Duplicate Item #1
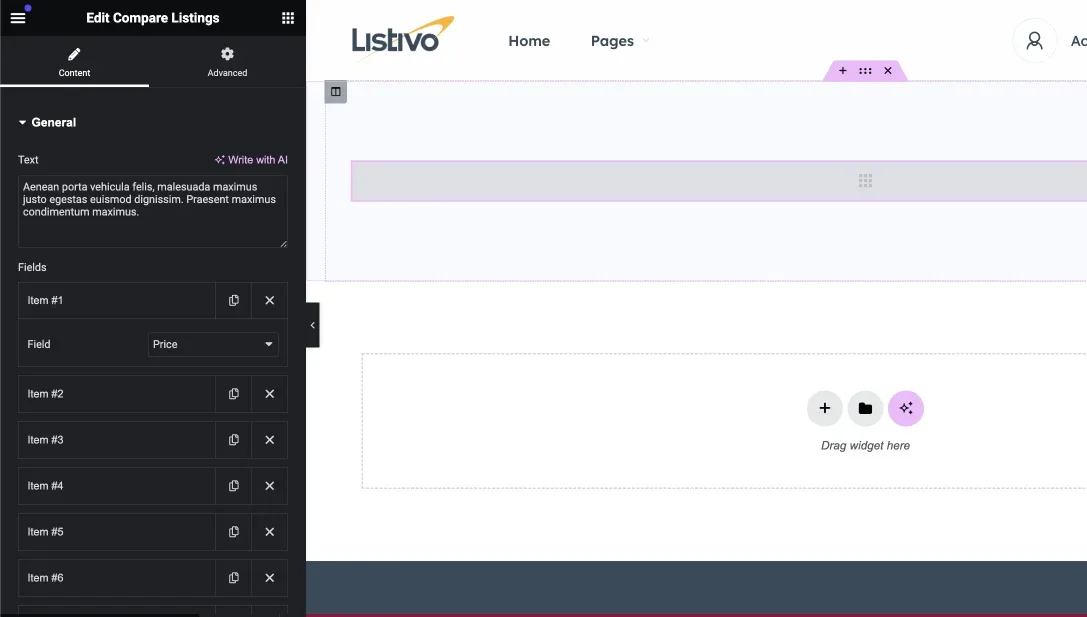 tap(234, 300)
